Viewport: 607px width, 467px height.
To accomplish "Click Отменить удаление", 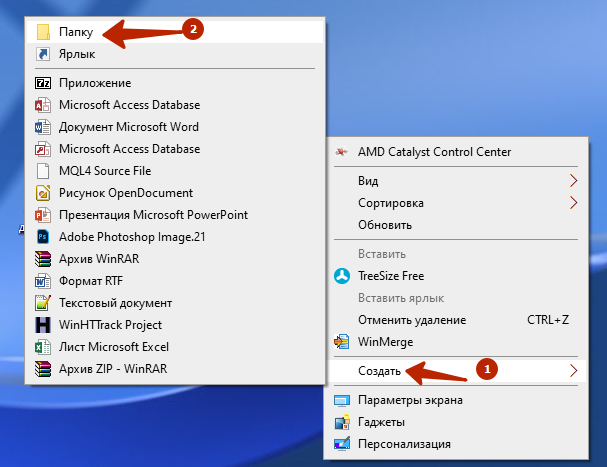I will point(456,320).
